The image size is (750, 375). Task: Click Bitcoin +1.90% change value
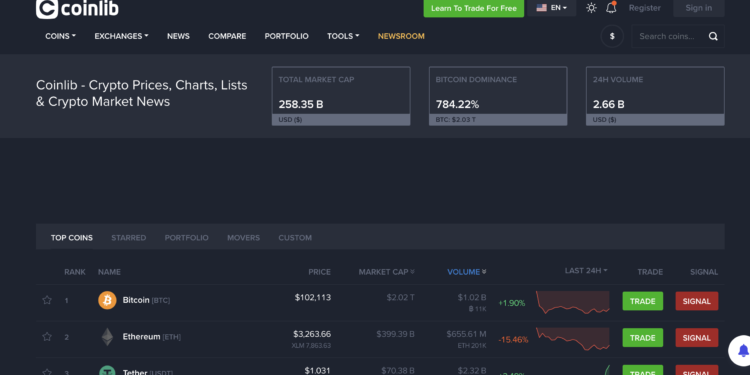point(512,303)
